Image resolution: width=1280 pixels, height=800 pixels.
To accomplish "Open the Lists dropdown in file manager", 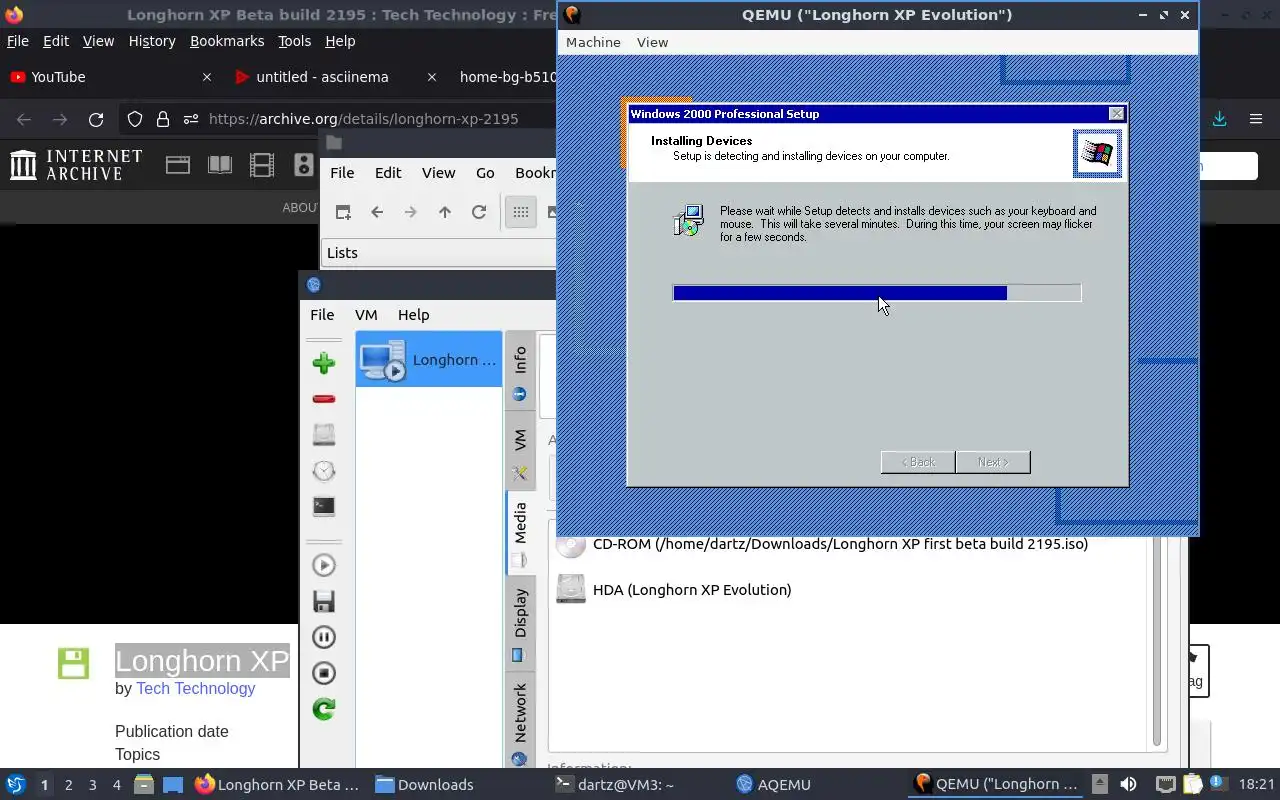I will 438,252.
